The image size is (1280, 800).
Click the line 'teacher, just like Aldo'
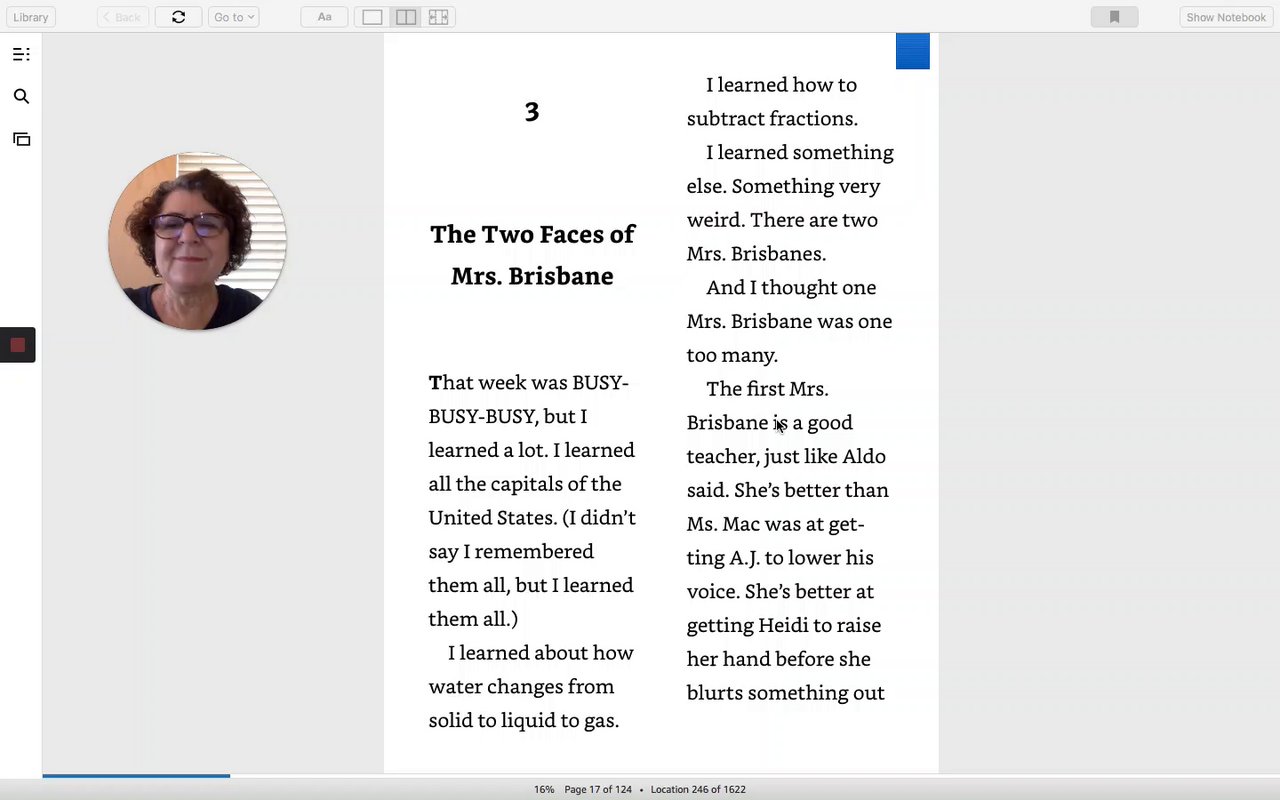point(786,457)
